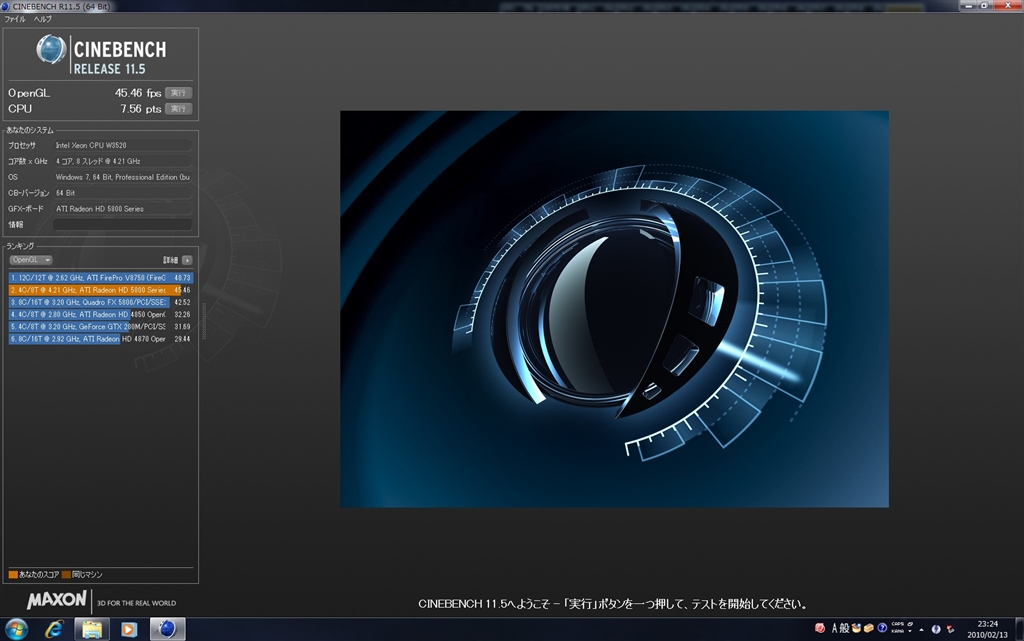Click the small IME language bar options arrow
Image resolution: width=1024 pixels, height=641 pixels.
910,632
